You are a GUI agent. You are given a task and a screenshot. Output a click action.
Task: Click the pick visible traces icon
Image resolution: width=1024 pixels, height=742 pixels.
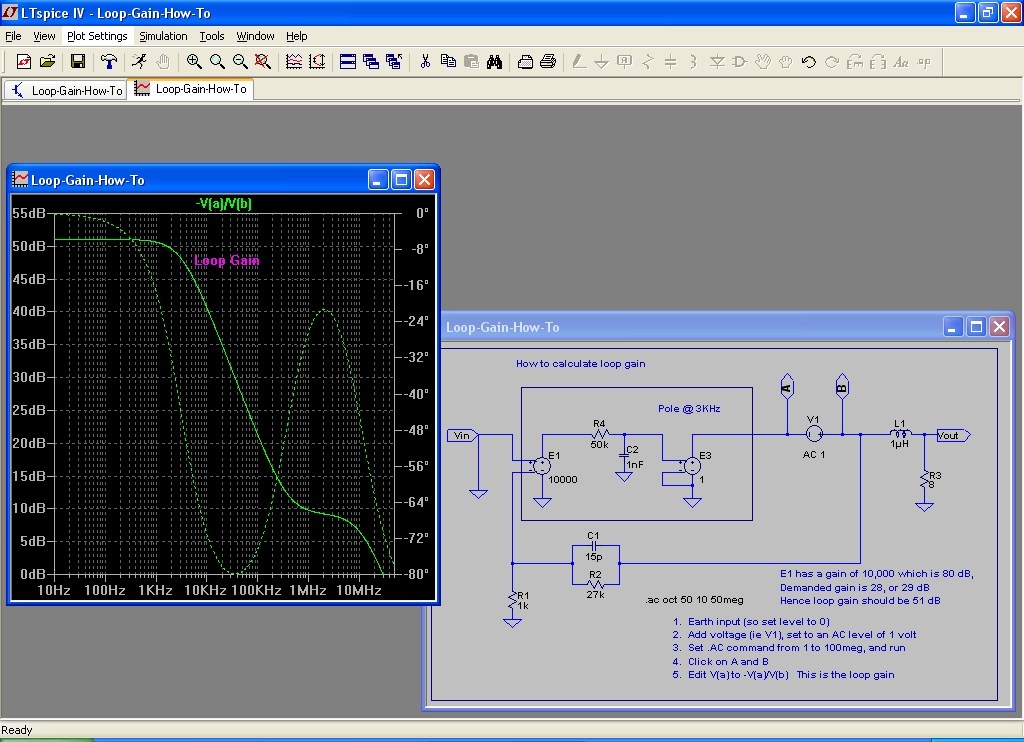click(294, 61)
